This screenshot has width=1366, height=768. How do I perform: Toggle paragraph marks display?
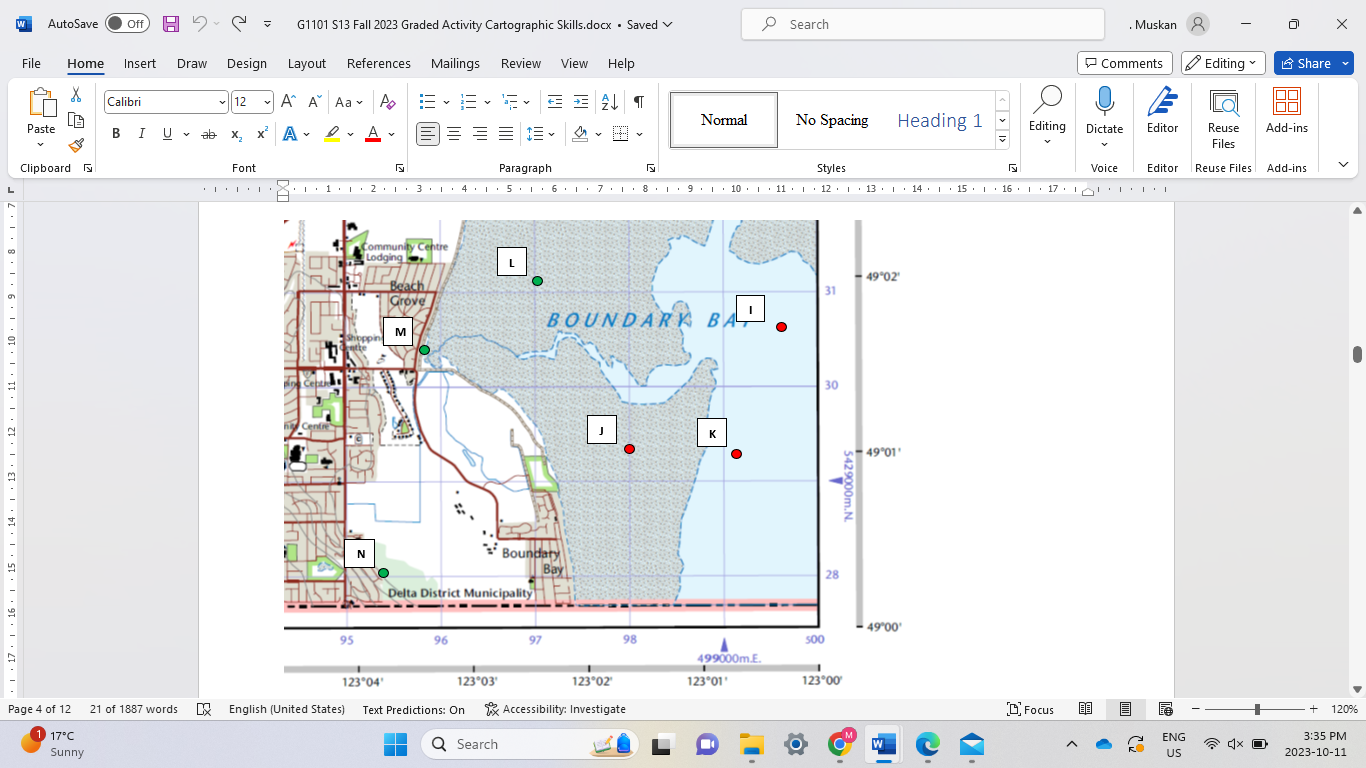[x=637, y=101]
